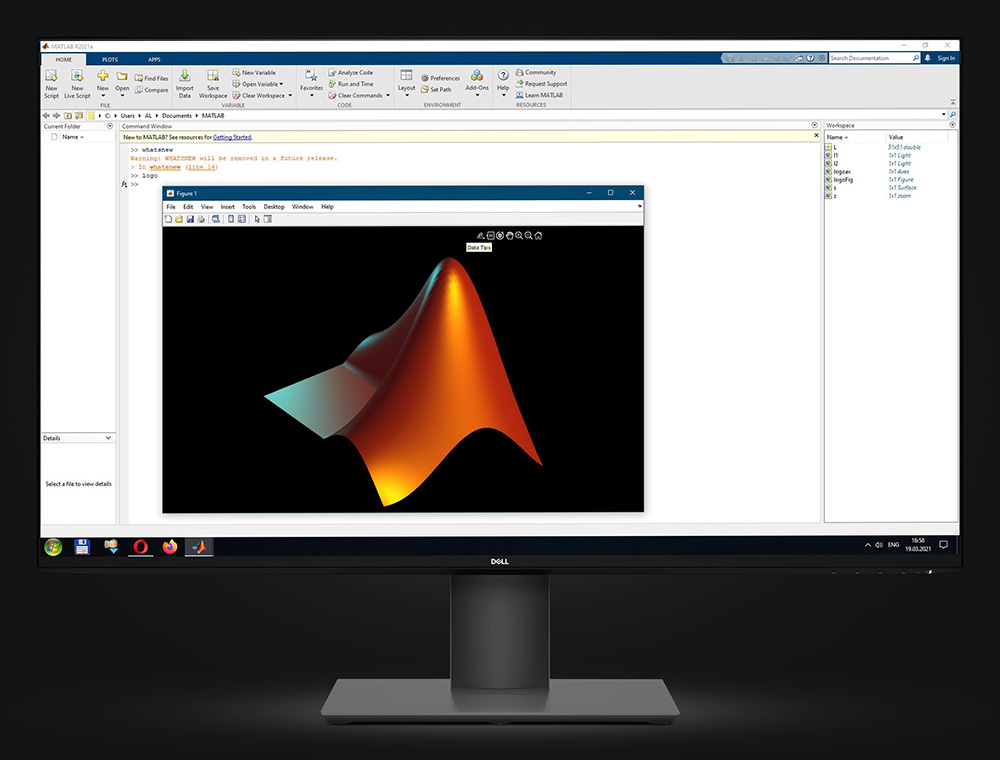This screenshot has height=760, width=1000.
Task: Open Figure 1 Edit menu
Action: pos(188,207)
